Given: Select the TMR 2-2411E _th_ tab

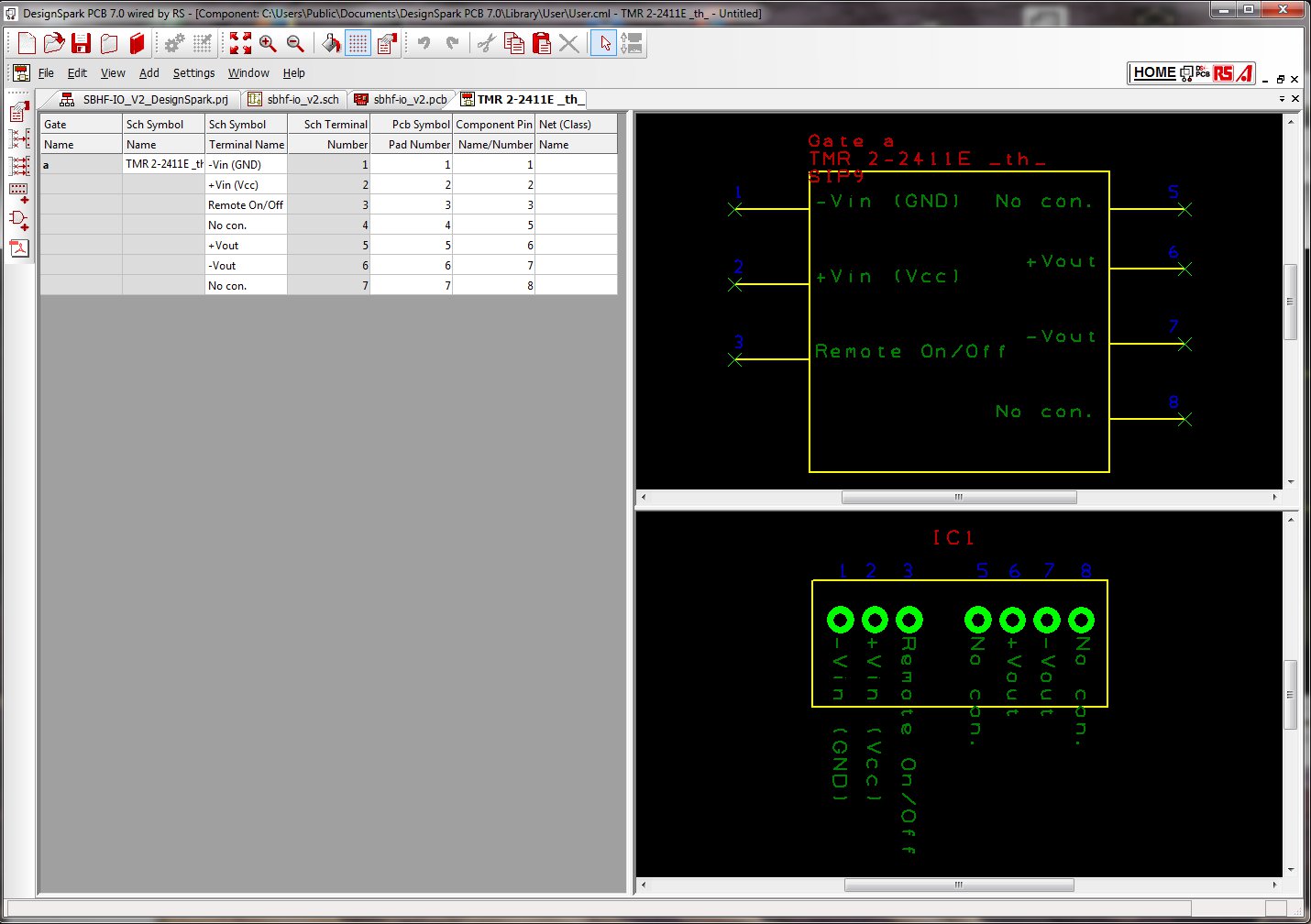Looking at the screenshot, I should [520, 99].
